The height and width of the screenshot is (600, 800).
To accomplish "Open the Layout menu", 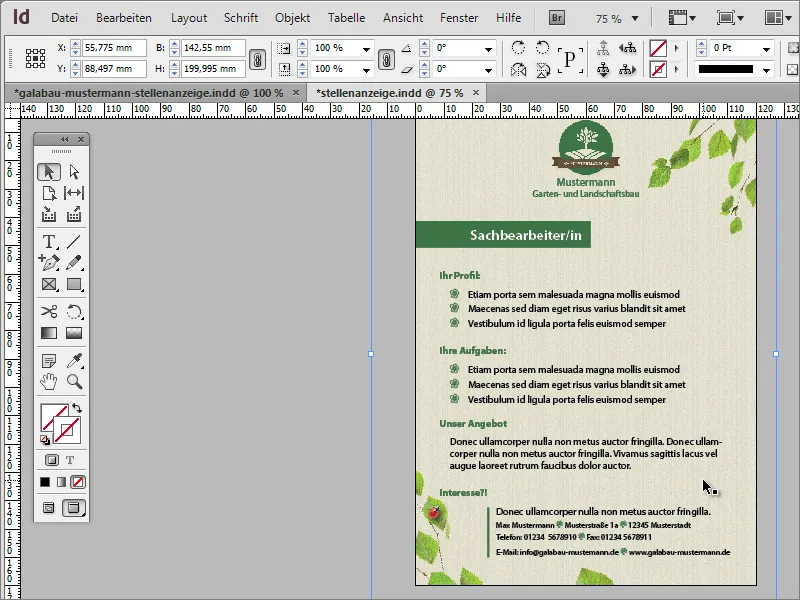I will (x=189, y=18).
